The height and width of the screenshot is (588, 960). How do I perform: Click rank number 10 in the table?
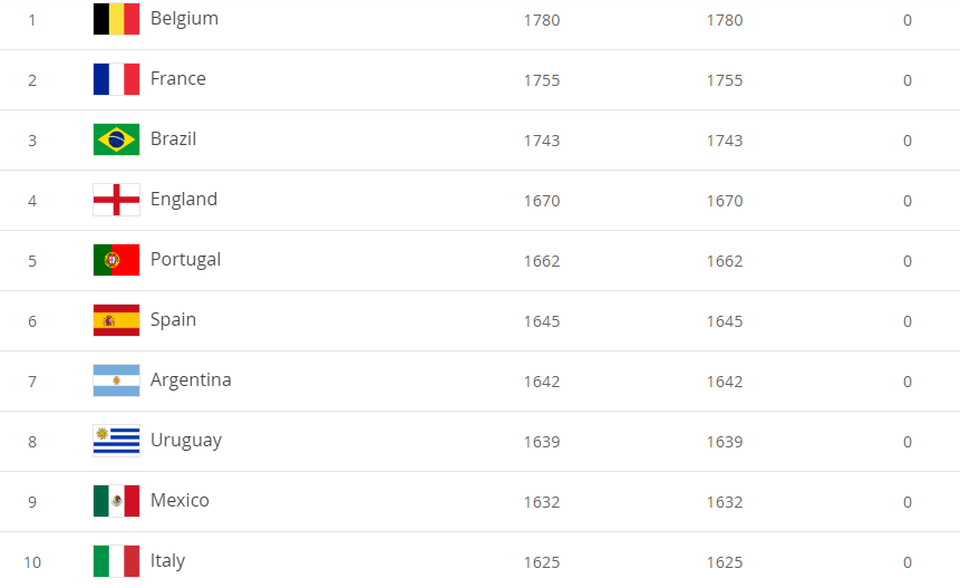(32, 562)
